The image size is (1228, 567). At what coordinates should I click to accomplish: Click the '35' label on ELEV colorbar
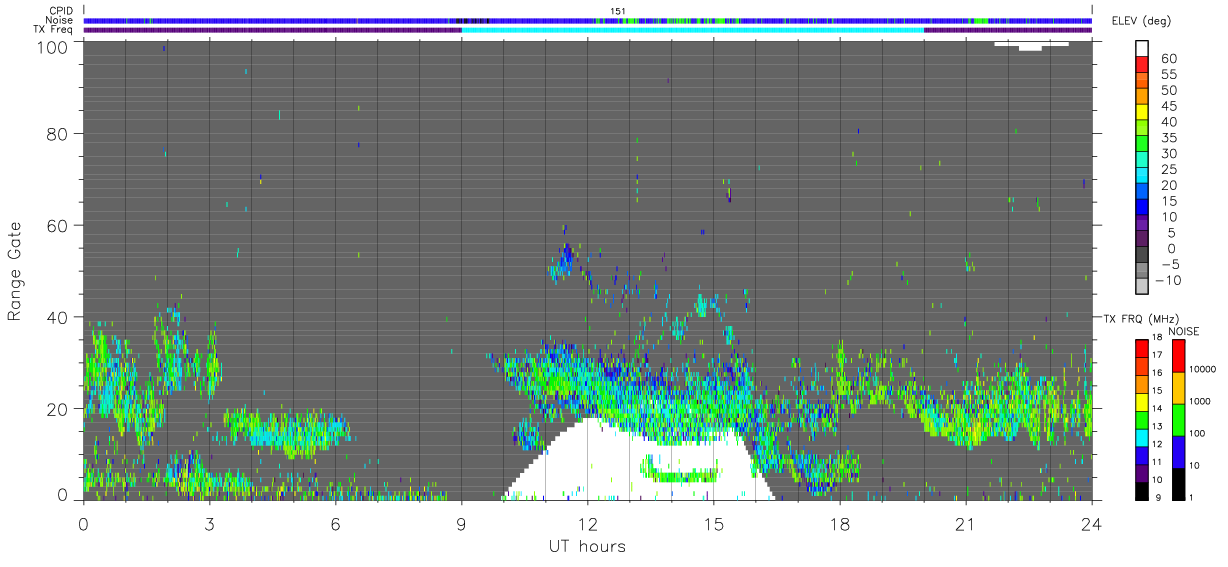tap(1169, 137)
